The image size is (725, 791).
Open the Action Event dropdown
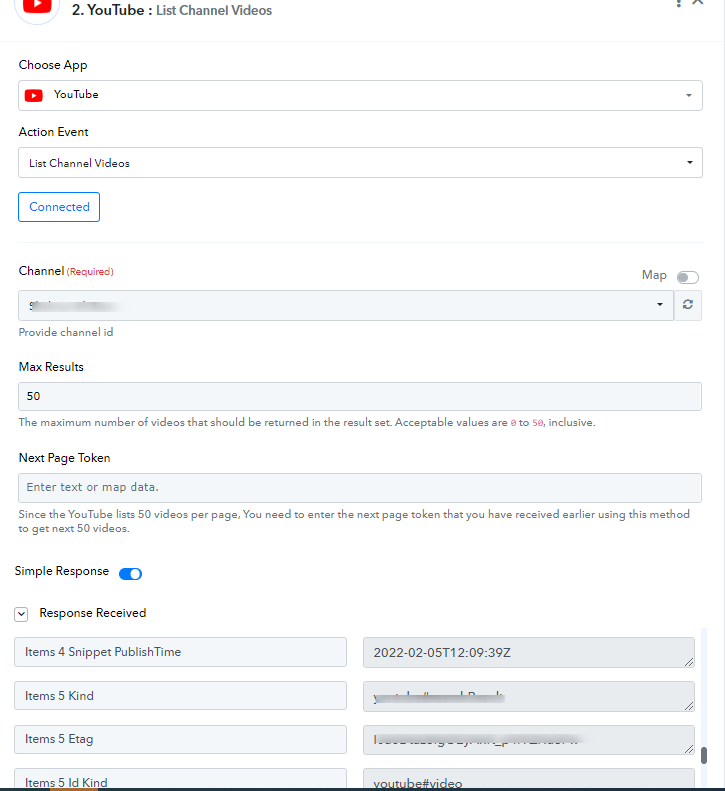tap(688, 163)
